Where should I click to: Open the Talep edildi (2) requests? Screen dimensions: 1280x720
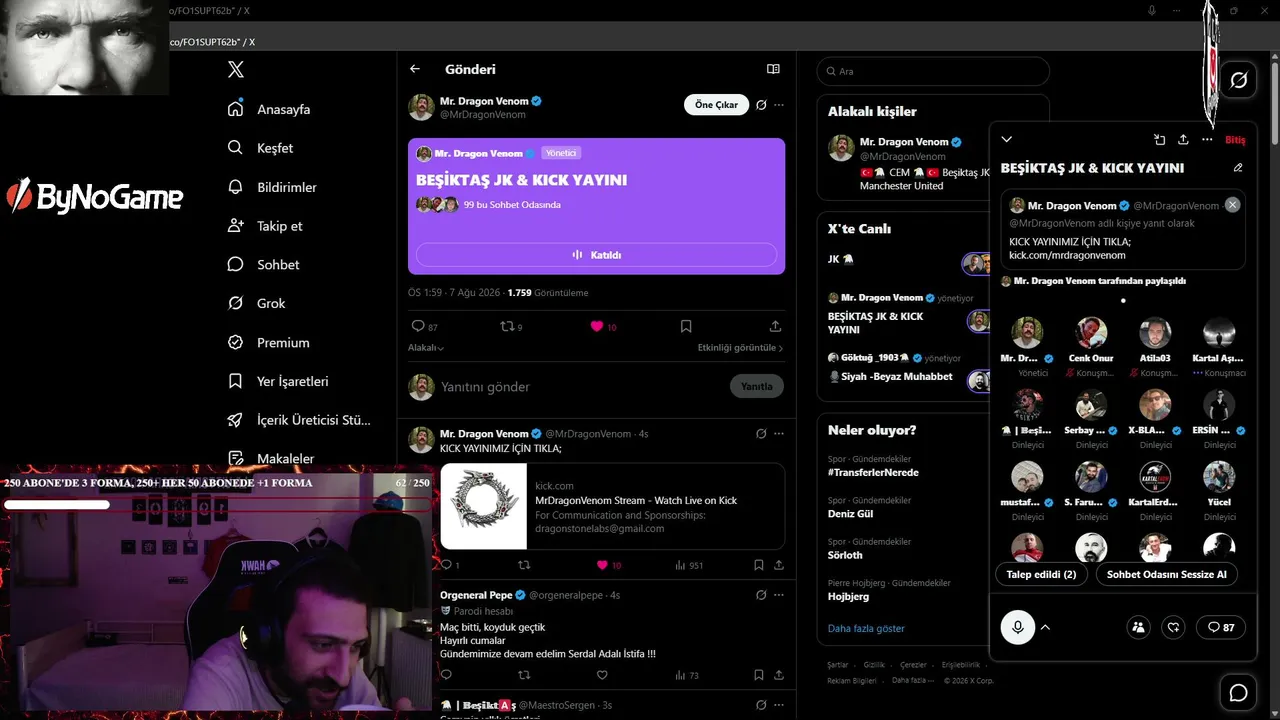pos(1041,575)
